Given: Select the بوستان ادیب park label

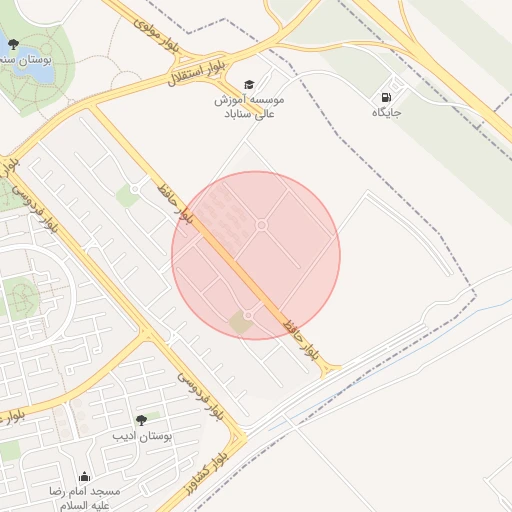Looking at the screenshot, I should [142, 436].
